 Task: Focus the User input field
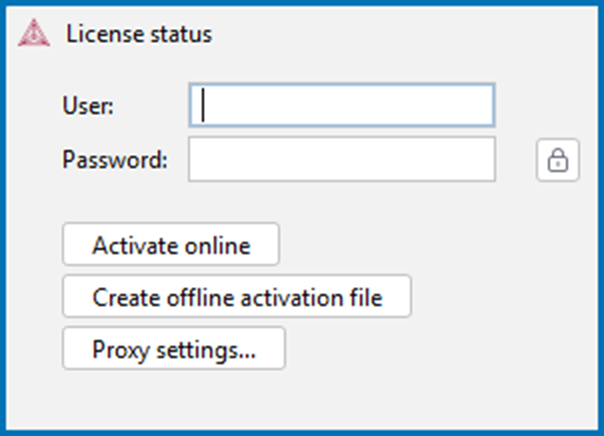click(342, 105)
